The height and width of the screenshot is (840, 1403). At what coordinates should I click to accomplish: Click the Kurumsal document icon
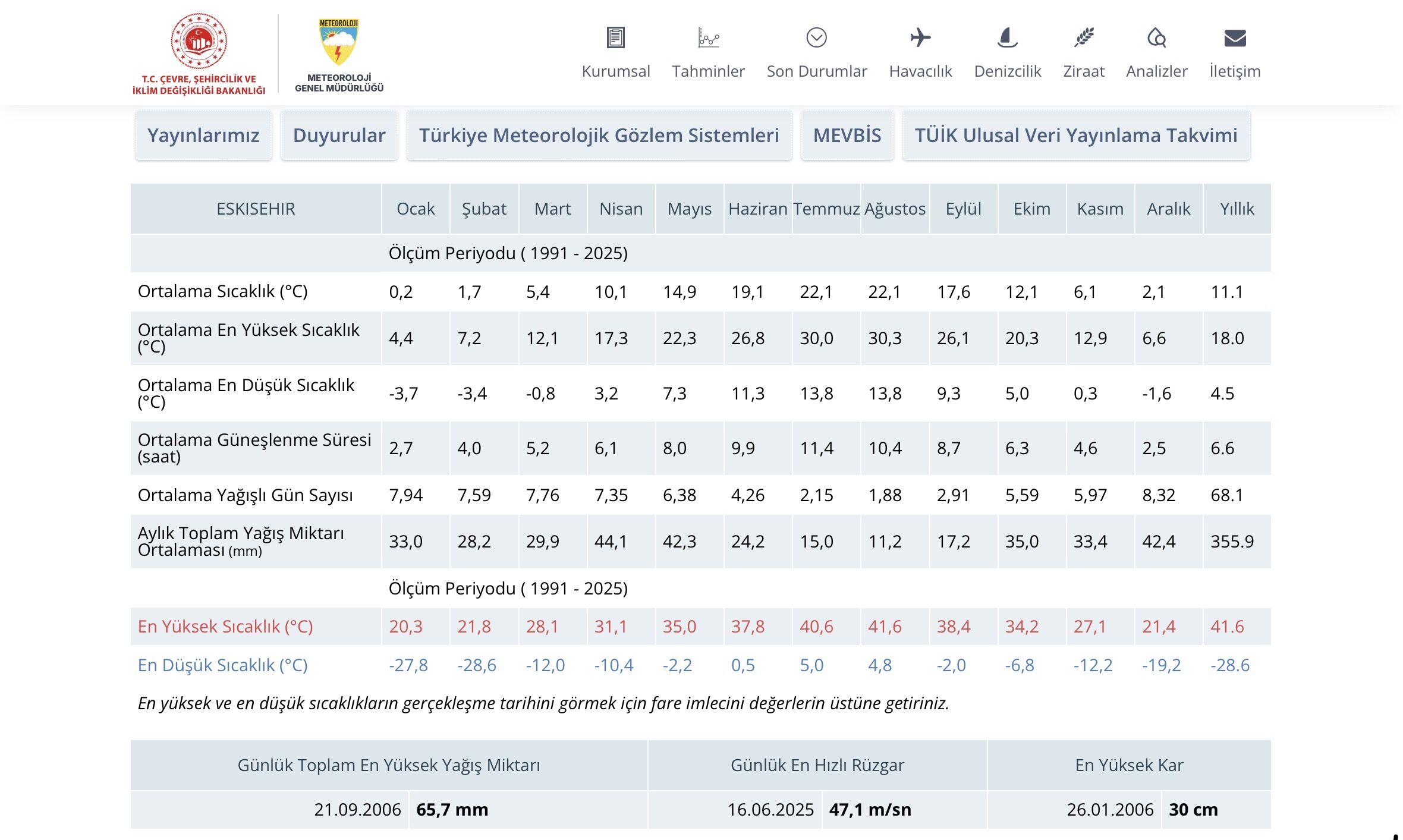click(x=615, y=37)
